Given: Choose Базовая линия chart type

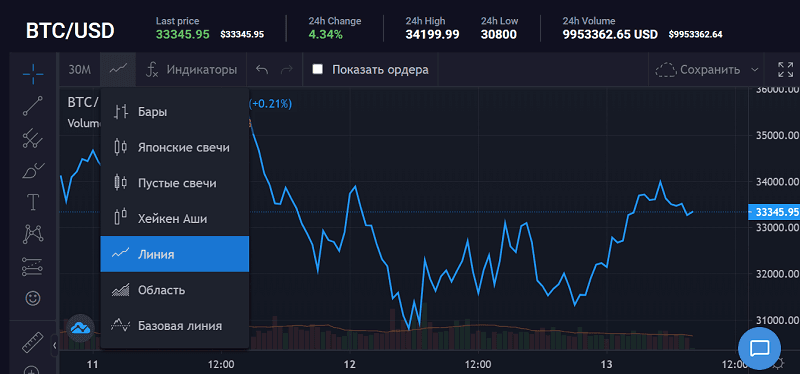Looking at the screenshot, I should pyautogui.click(x=174, y=326).
